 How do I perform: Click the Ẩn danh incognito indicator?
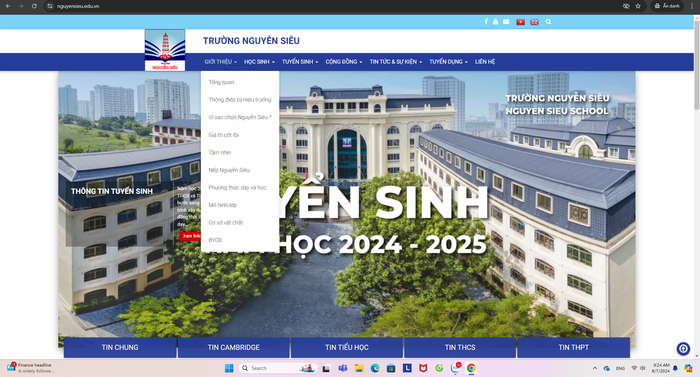click(x=667, y=6)
